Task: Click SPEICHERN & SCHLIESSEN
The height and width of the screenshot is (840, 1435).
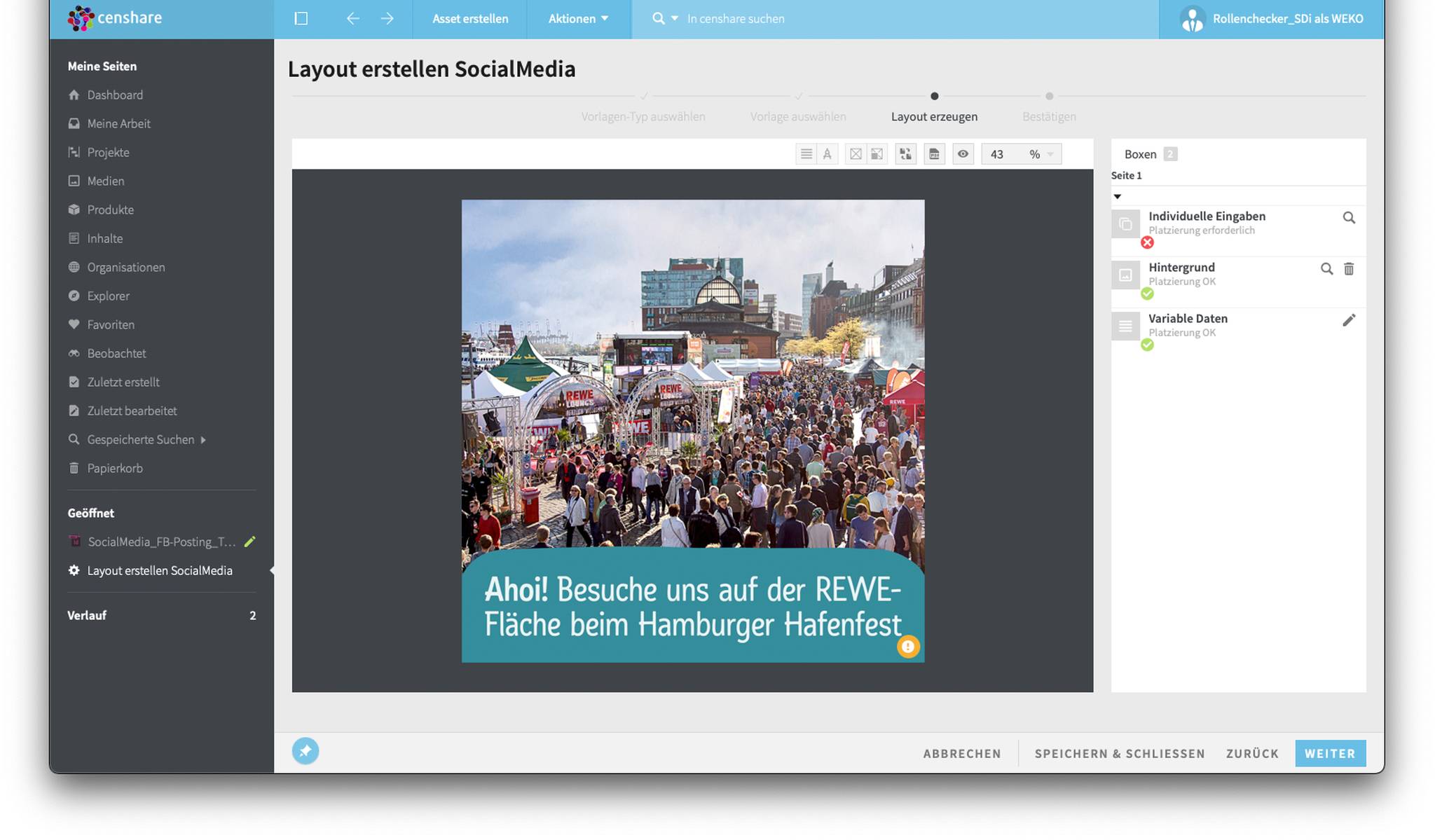Action: pos(1120,754)
